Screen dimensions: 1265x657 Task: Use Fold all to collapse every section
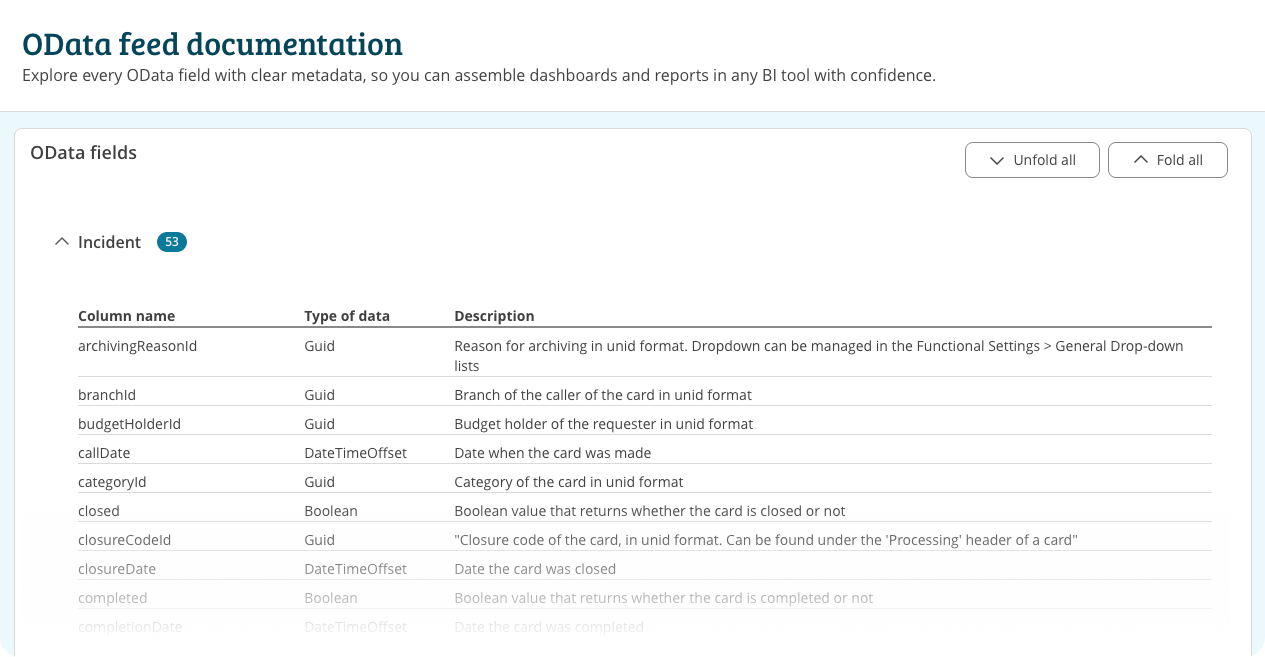tap(1167, 159)
